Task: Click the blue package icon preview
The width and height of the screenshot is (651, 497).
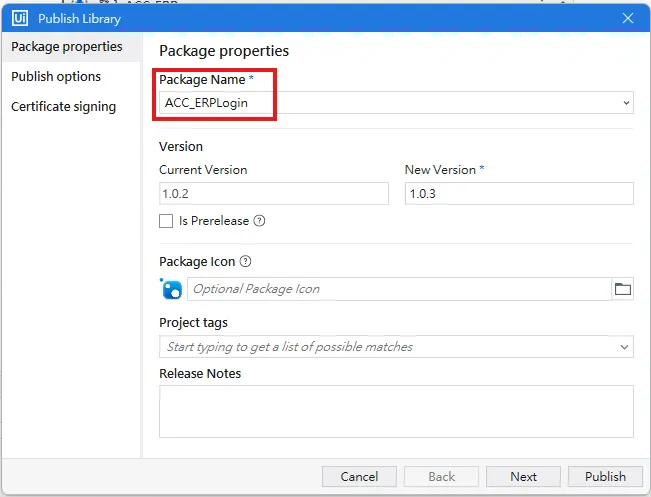Action: tap(171, 290)
